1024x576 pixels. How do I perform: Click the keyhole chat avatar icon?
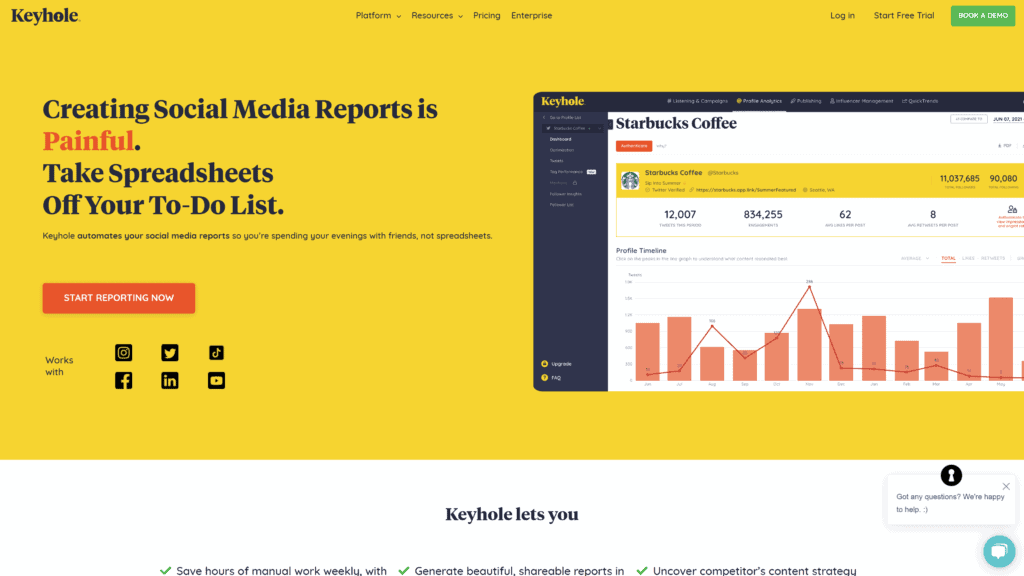click(x=951, y=475)
